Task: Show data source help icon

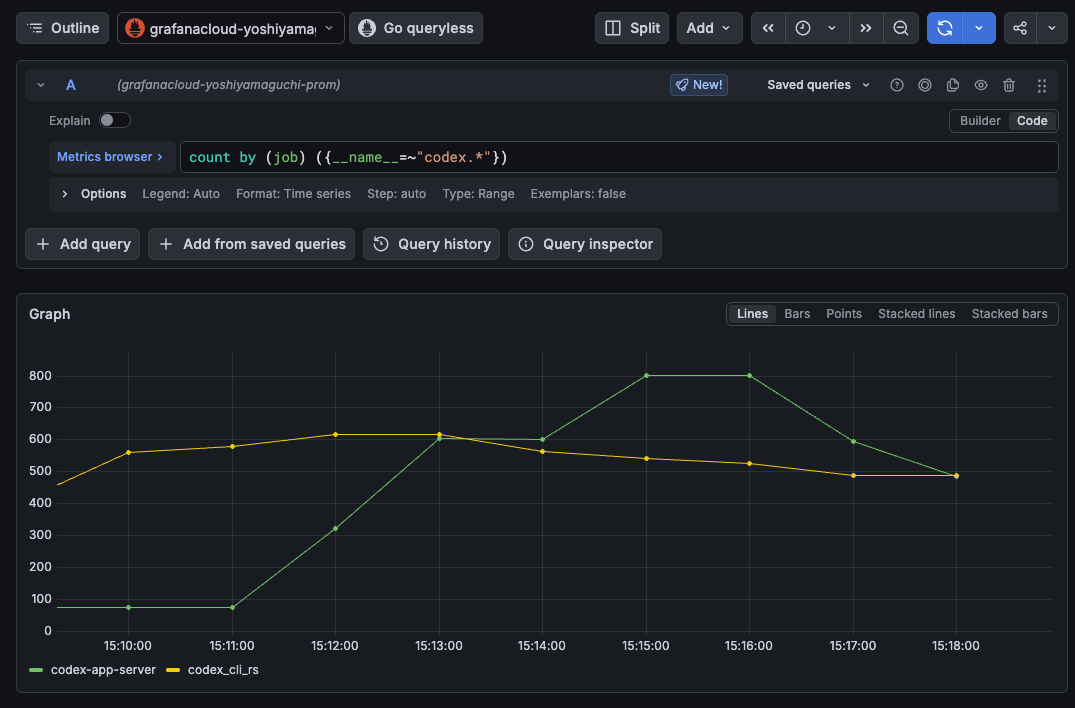Action: point(897,85)
